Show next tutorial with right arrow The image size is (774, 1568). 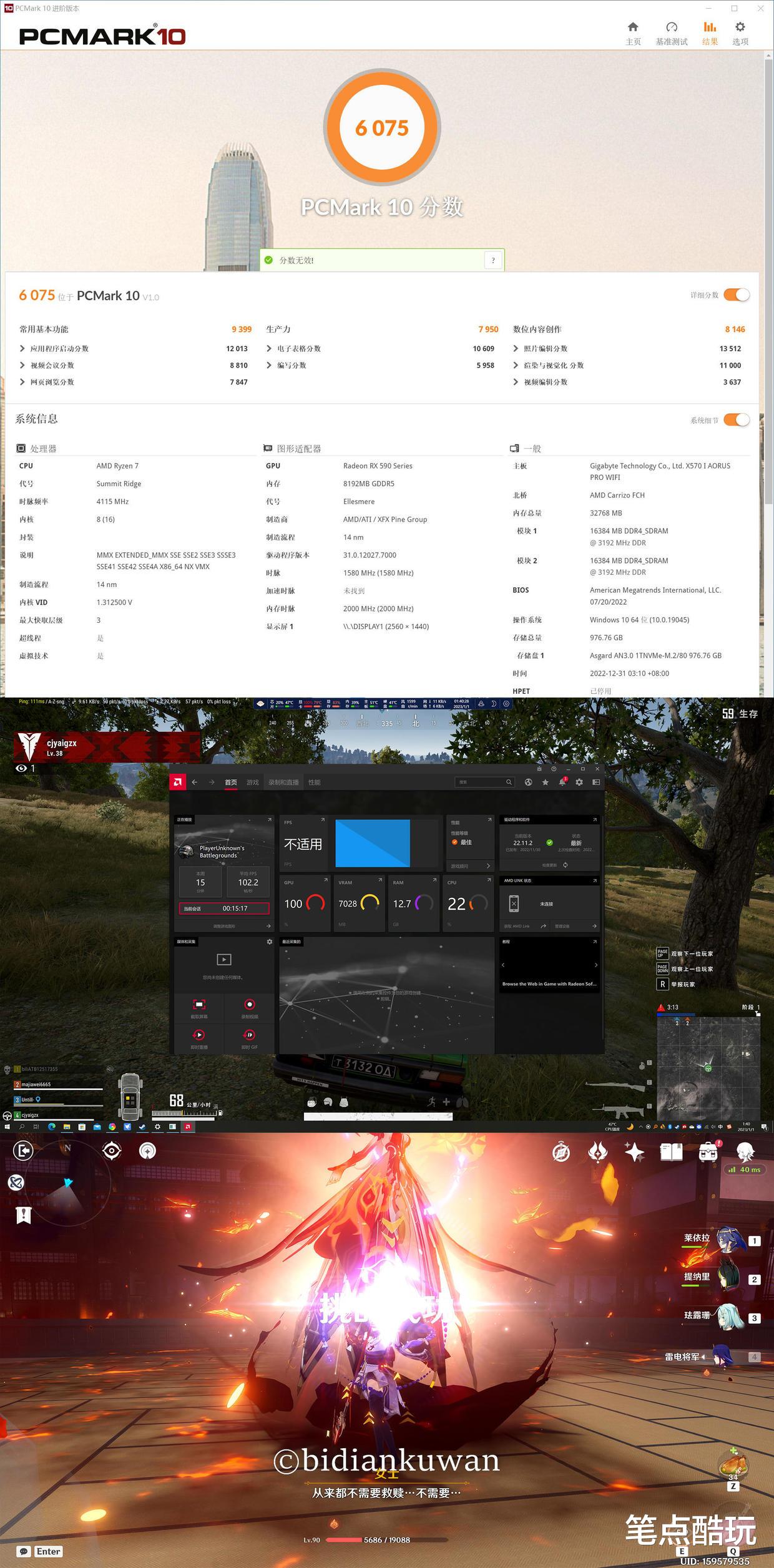point(596,965)
